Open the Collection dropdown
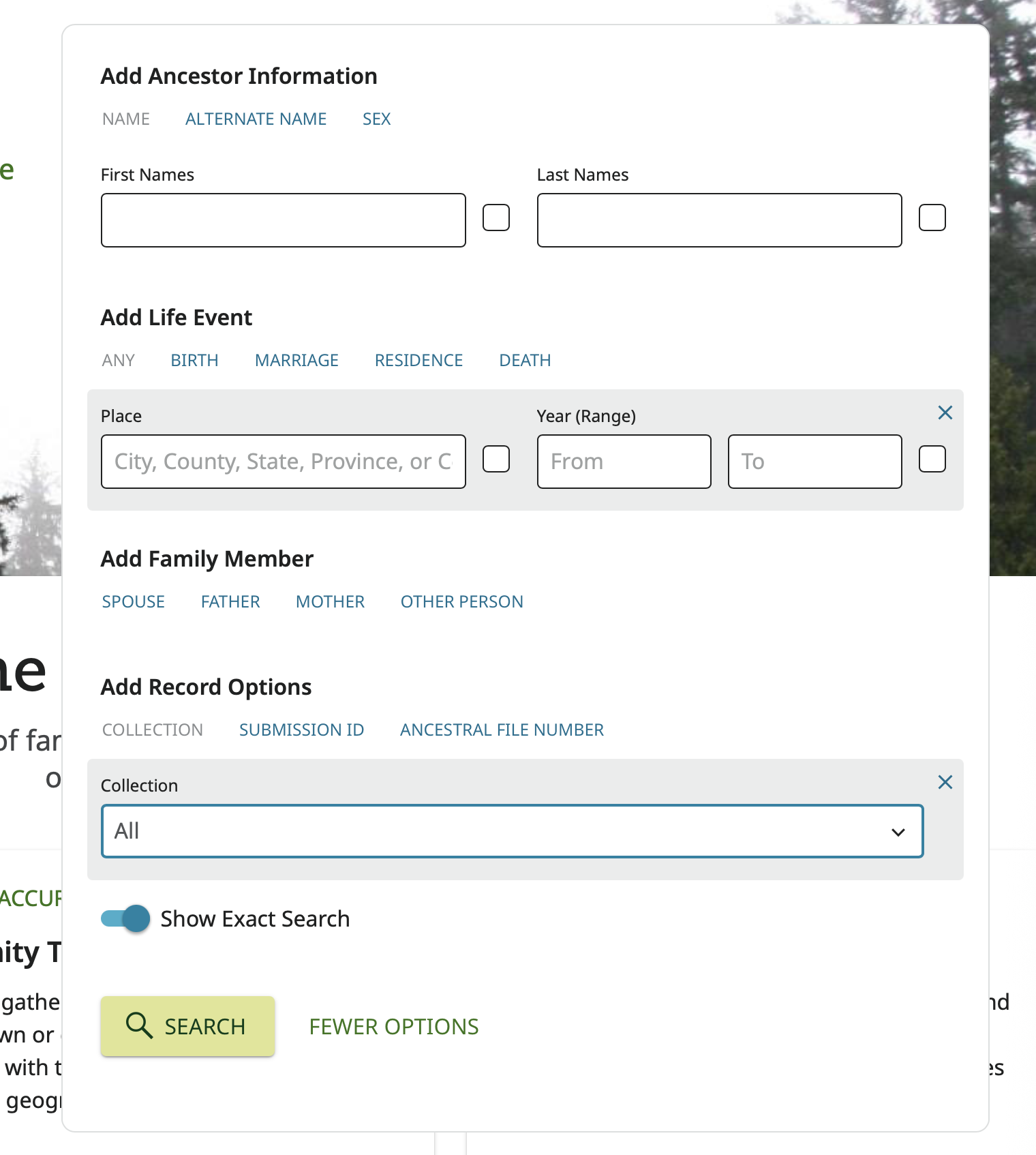This screenshot has height=1155, width=1036. 512,831
